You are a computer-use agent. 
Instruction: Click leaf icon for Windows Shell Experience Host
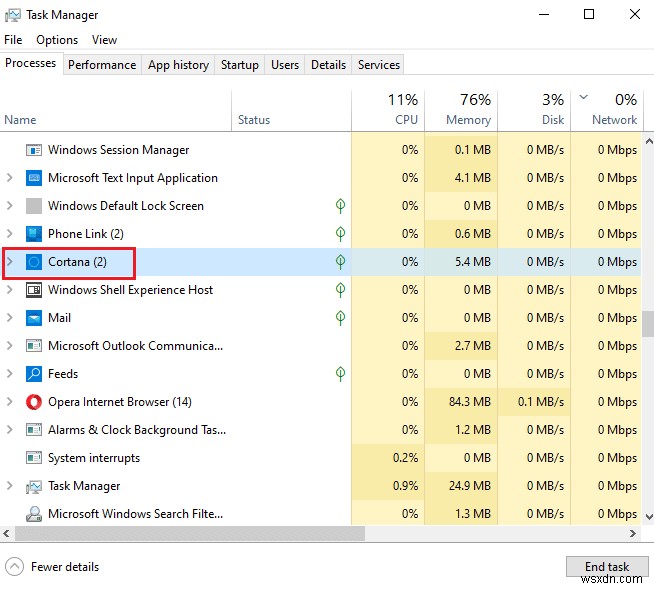click(340, 290)
